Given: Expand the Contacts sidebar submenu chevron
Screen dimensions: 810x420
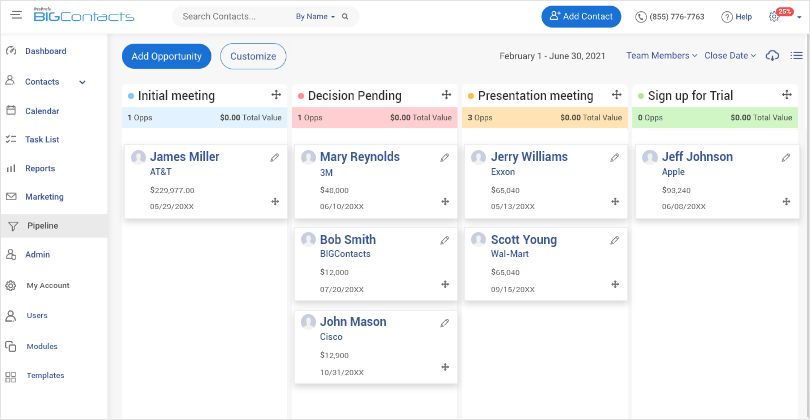Looking at the screenshot, I should tap(82, 82).
